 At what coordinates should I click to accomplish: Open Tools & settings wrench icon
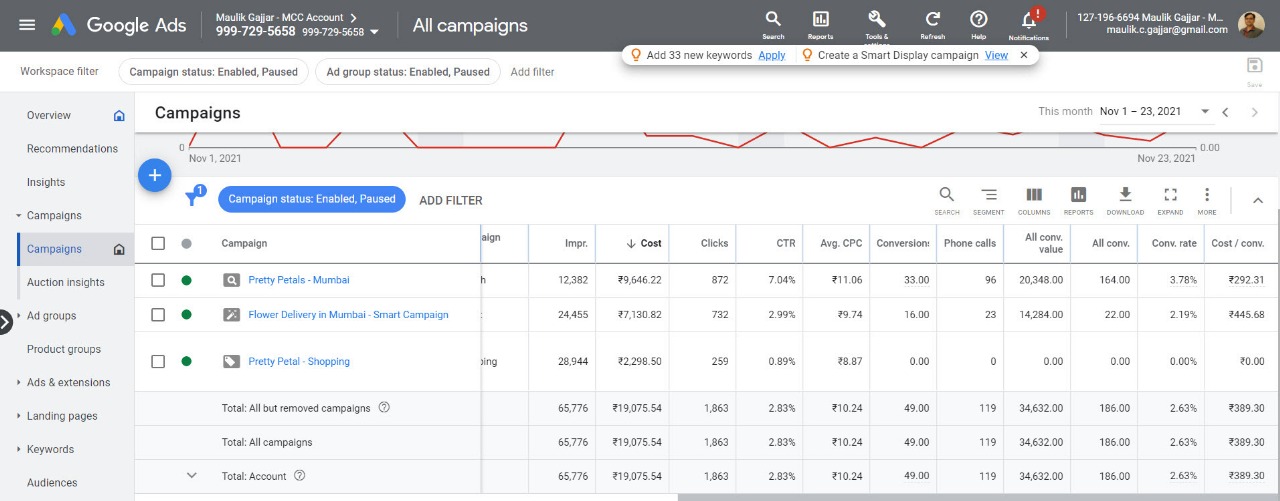tap(876, 20)
